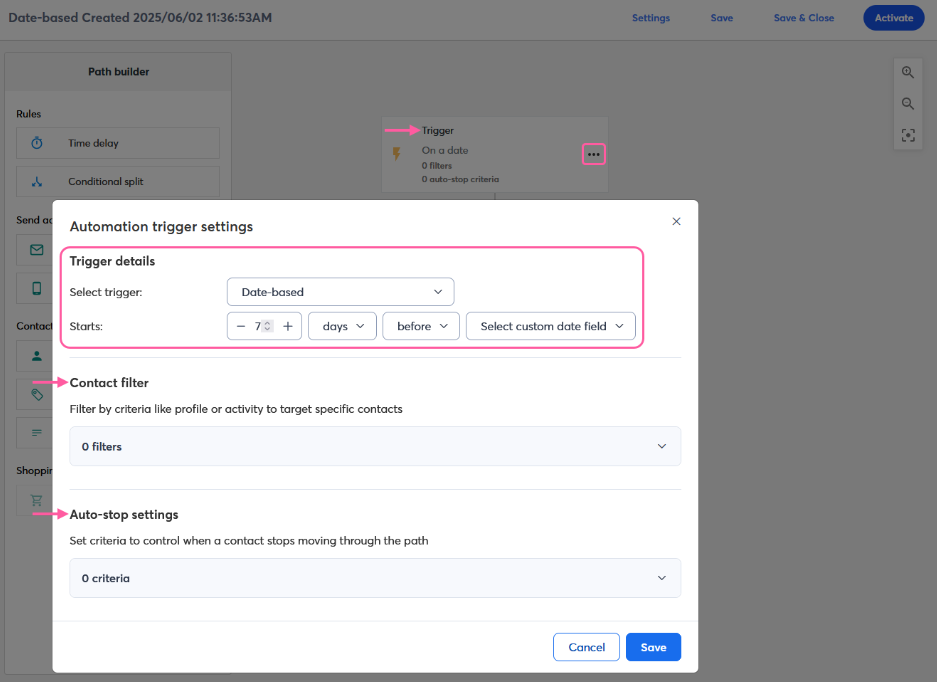Click the Conditional split branch icon

[37, 181]
